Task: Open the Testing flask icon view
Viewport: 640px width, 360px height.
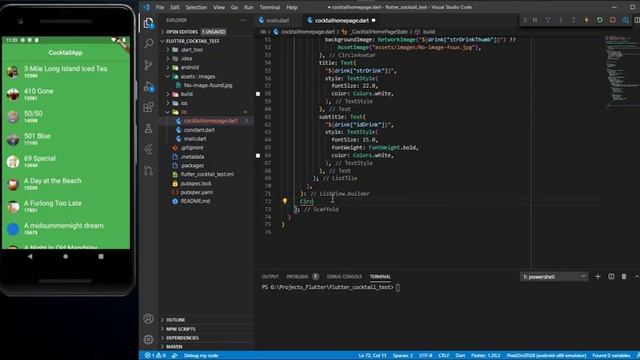Action: click(149, 129)
